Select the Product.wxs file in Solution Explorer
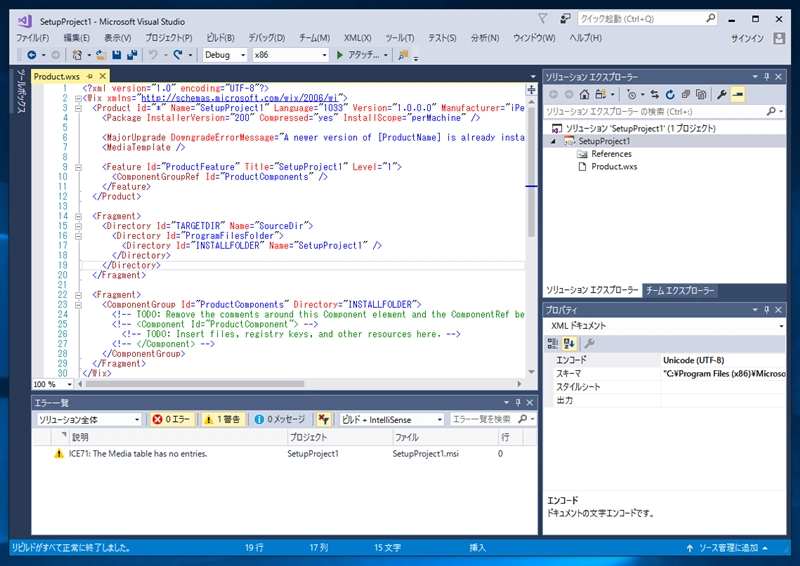 click(x=614, y=167)
